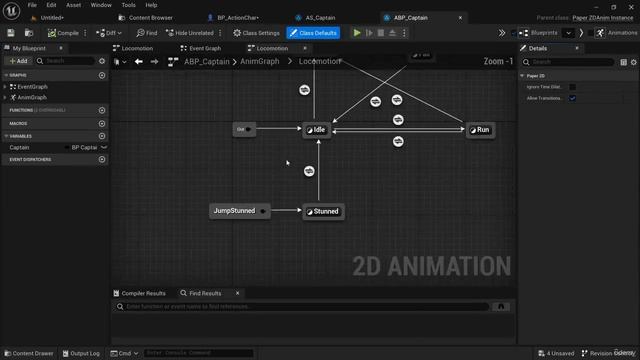The height and width of the screenshot is (360, 640).
Task: Open graph bookmarks dropdown
Action: (x=120, y=62)
